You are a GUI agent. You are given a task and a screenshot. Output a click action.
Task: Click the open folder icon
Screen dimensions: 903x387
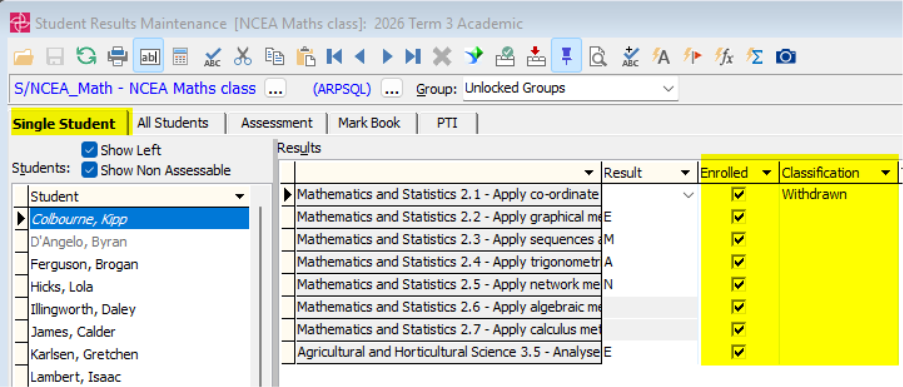click(x=24, y=56)
